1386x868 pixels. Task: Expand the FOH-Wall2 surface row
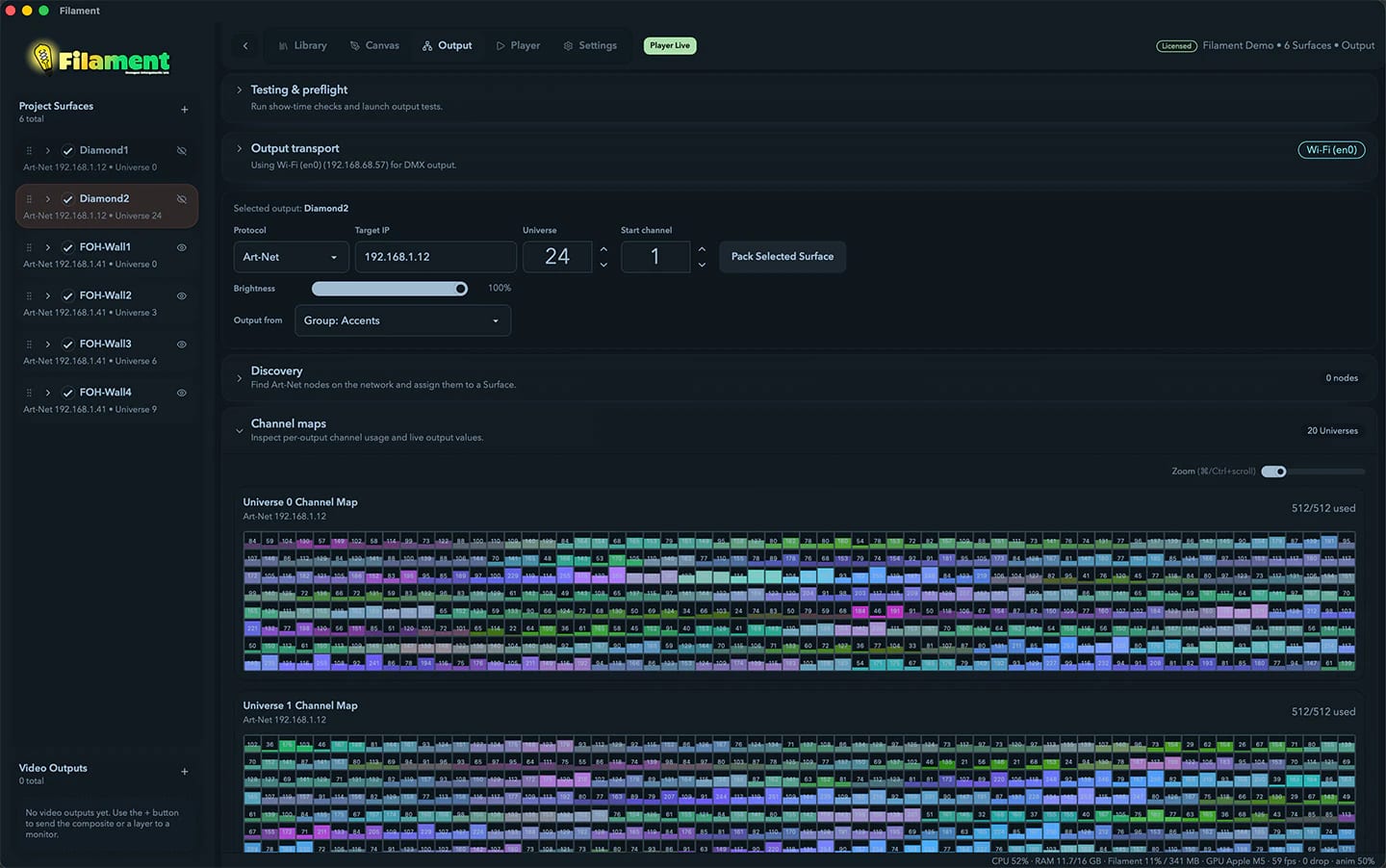47,295
